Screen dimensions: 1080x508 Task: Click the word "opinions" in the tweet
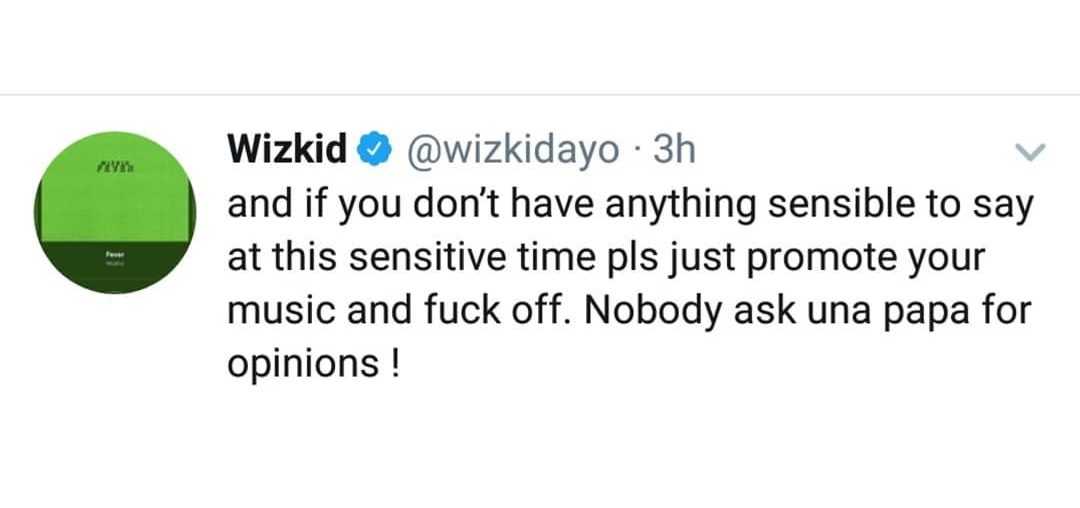coord(301,362)
